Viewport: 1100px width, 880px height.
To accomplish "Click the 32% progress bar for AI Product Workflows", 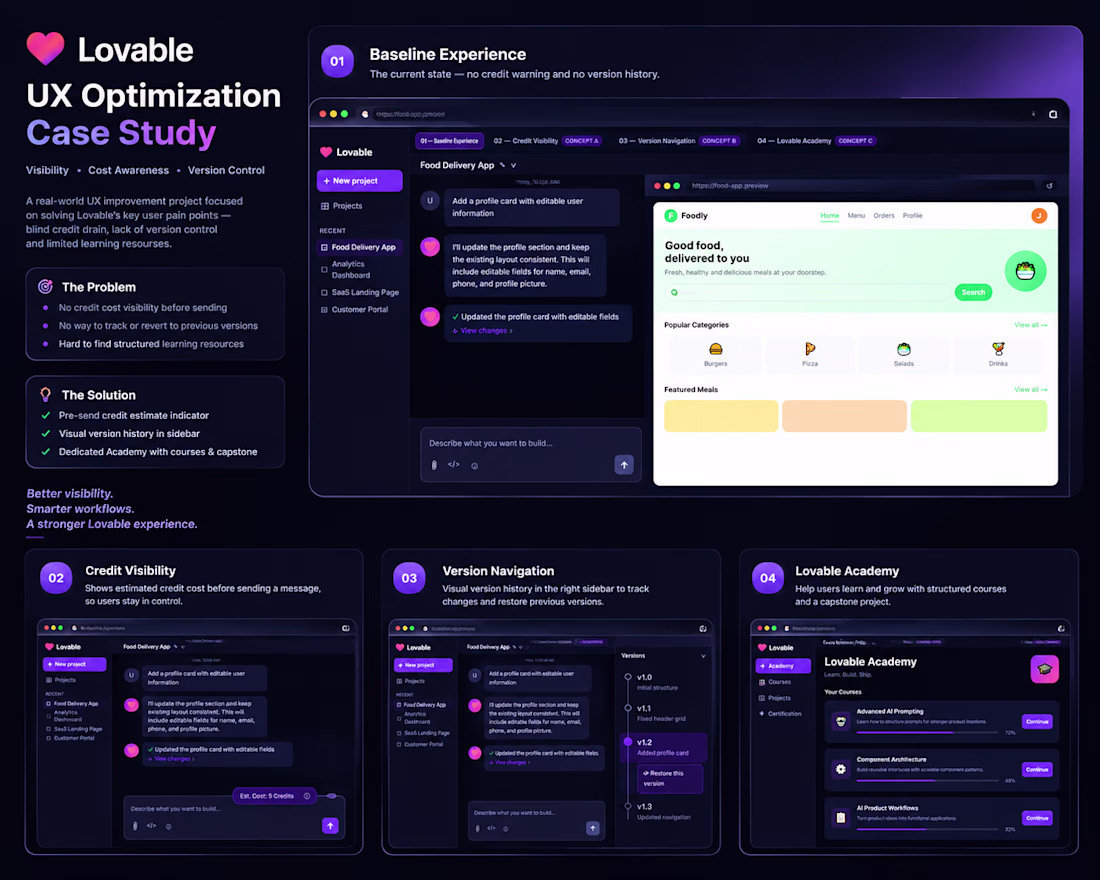I will 927,829.
